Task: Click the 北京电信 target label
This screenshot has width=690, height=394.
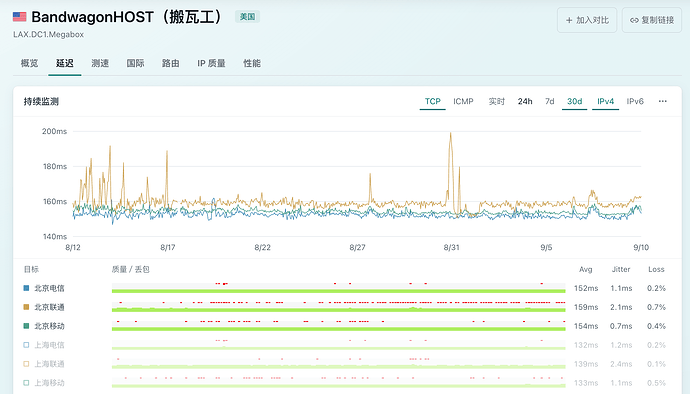Action: click(49, 288)
